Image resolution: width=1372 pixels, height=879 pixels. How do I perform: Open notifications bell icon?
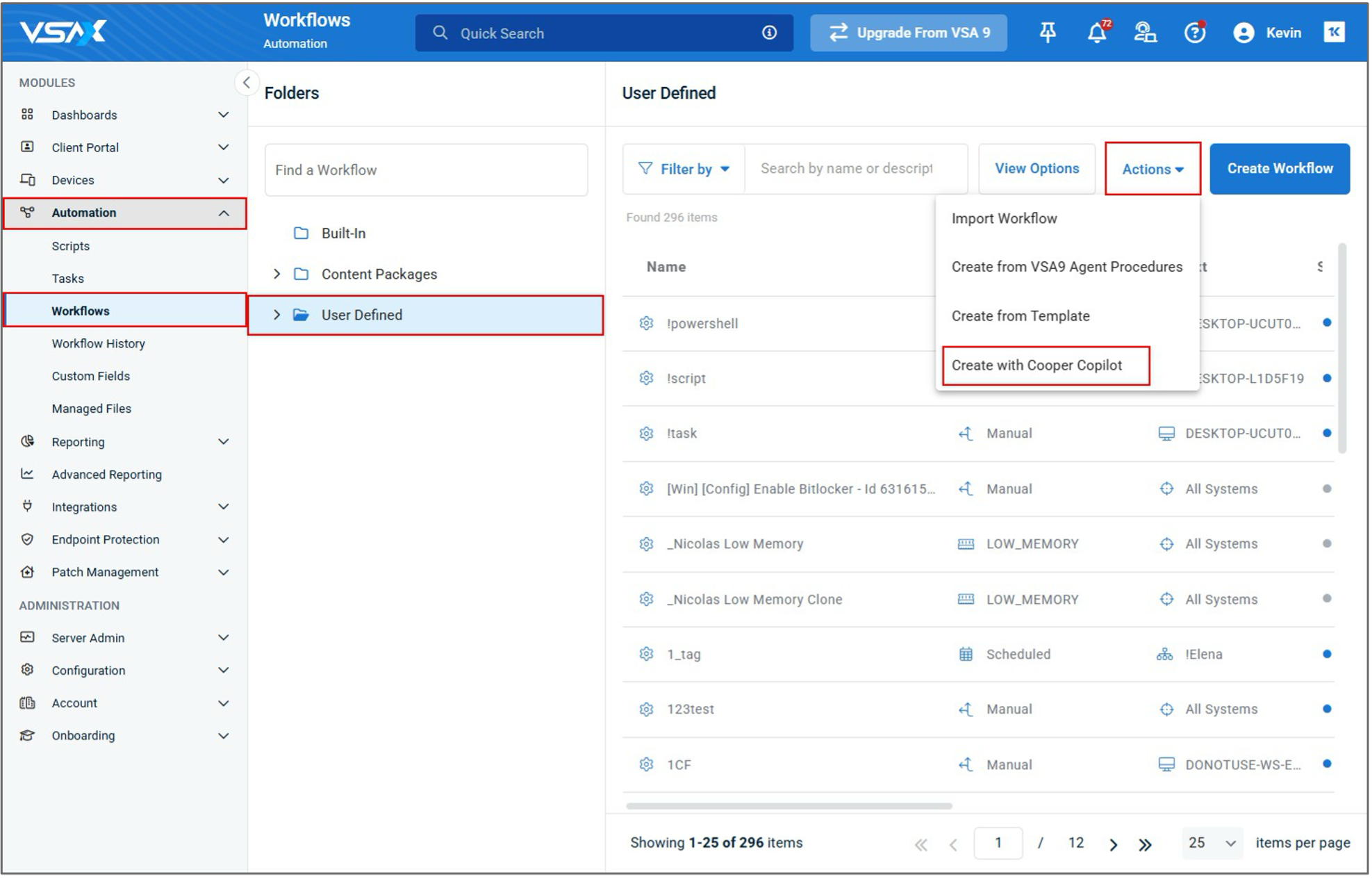(x=1097, y=32)
